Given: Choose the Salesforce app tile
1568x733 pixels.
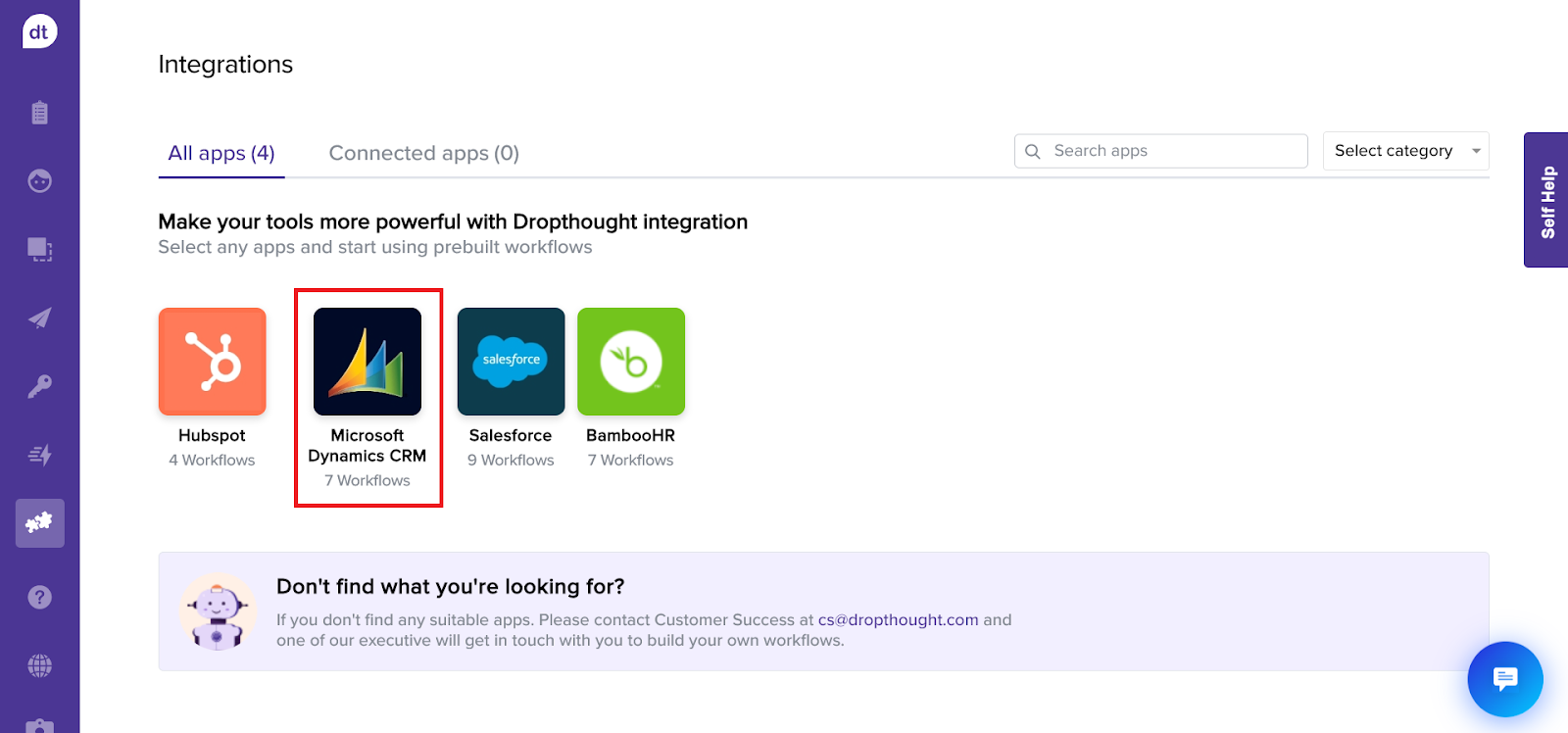Looking at the screenshot, I should [x=511, y=363].
